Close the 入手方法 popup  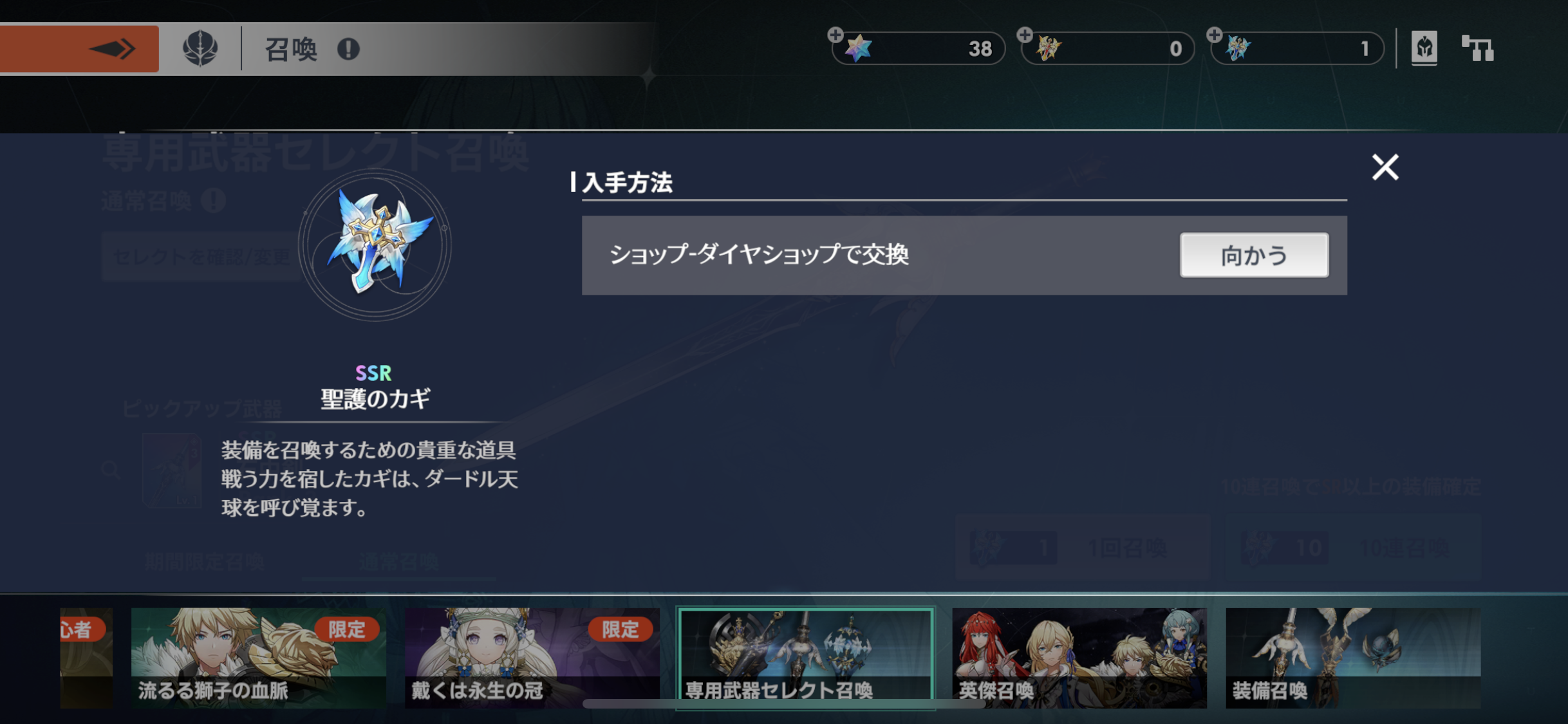[x=1385, y=167]
